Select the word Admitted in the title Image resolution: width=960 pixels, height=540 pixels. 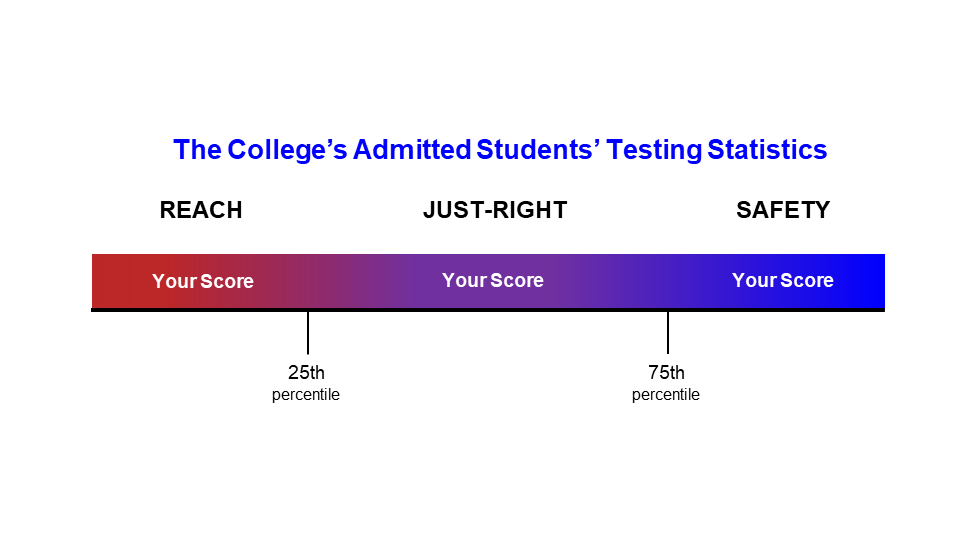point(412,150)
